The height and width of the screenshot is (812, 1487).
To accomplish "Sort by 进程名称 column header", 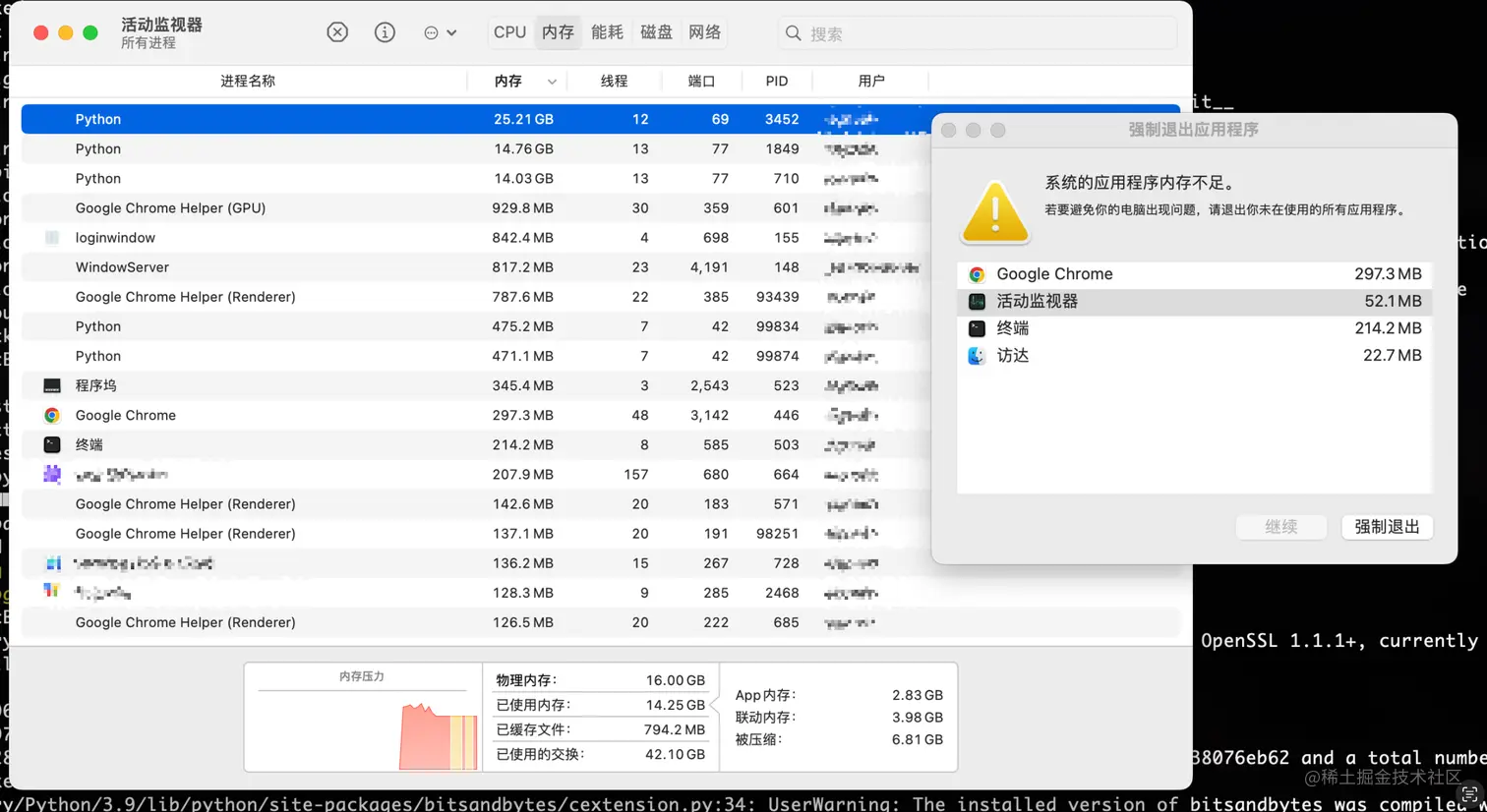I will coord(248,81).
